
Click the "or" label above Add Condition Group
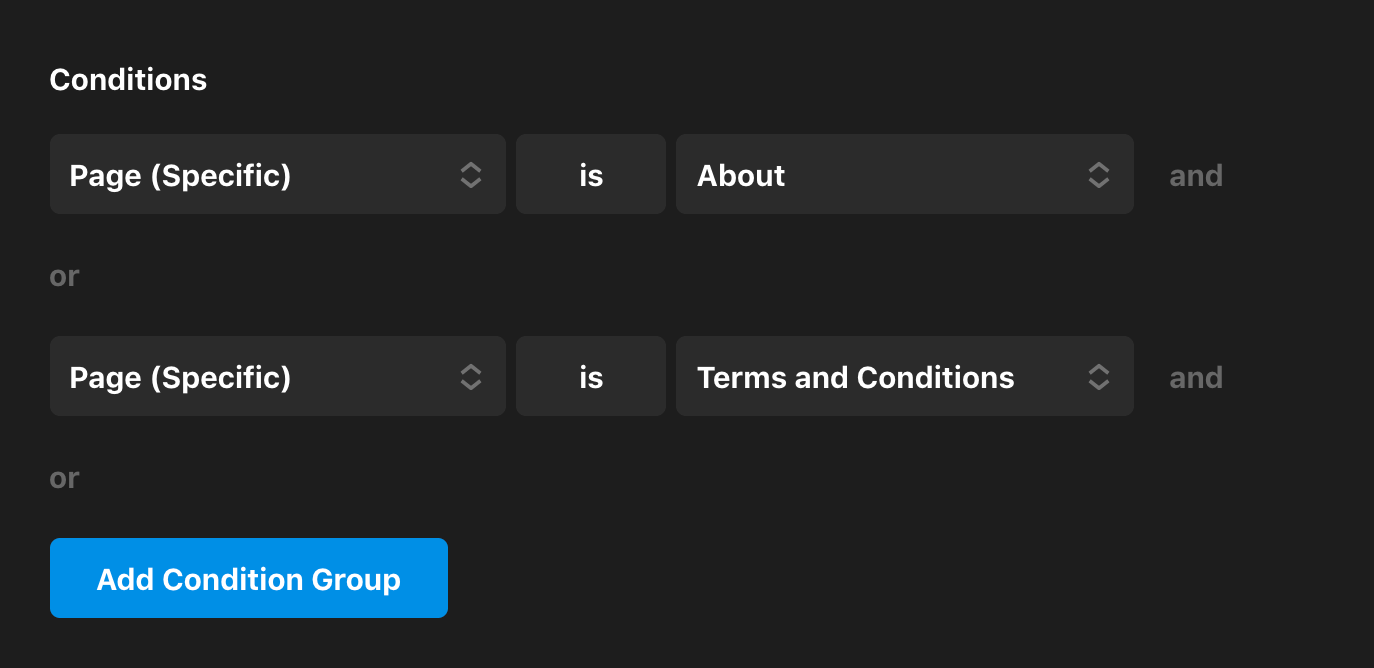(x=64, y=478)
